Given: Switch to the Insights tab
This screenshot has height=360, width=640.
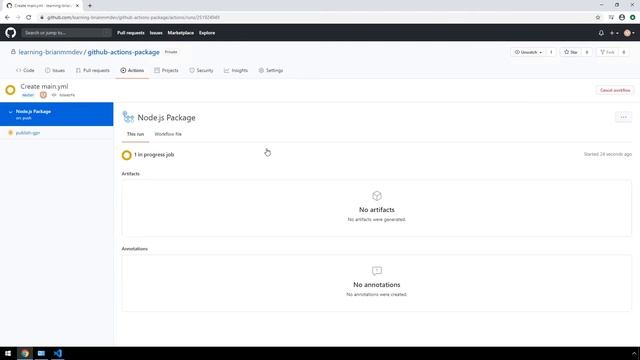Looking at the screenshot, I should 236,70.
